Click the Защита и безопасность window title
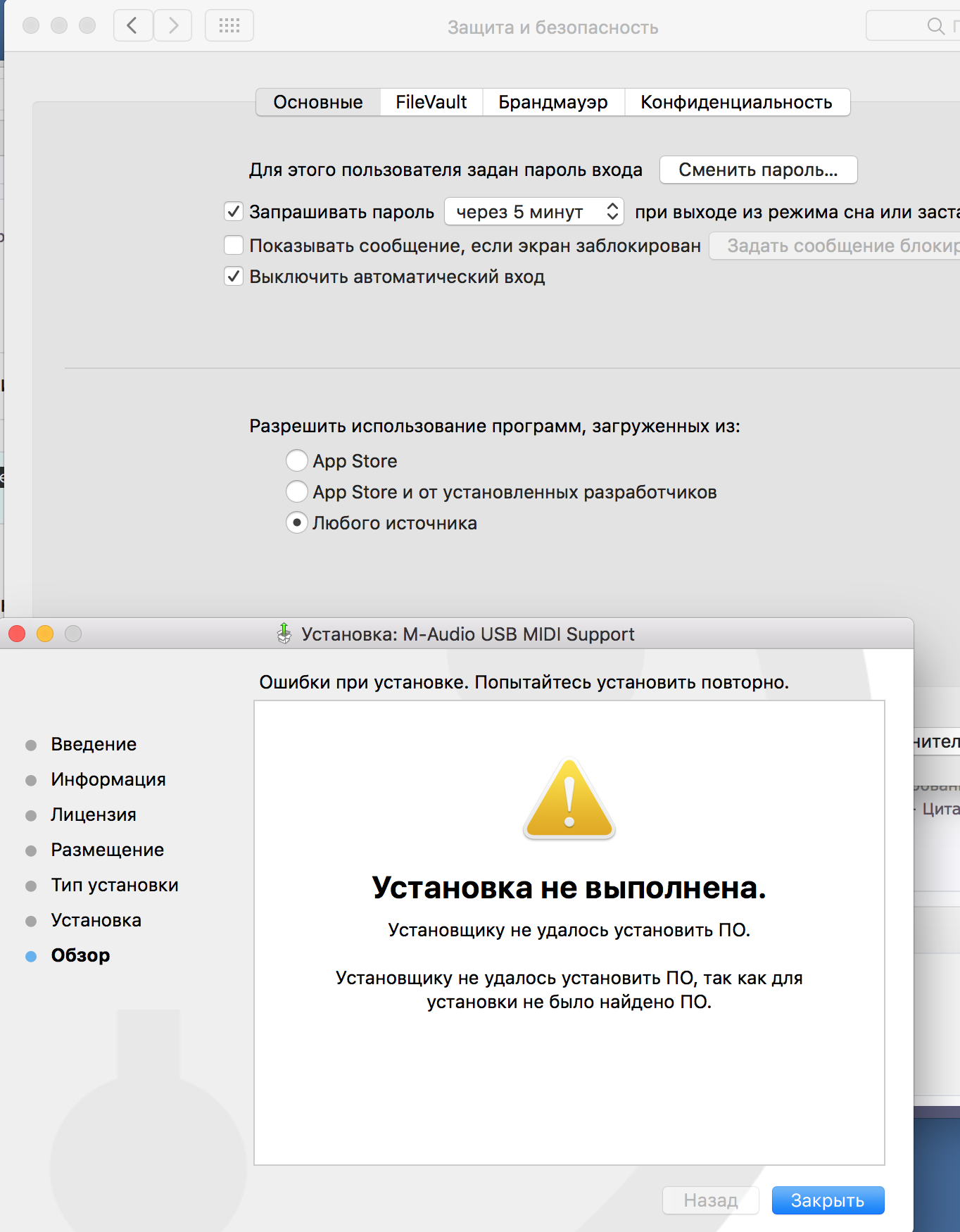Image resolution: width=960 pixels, height=1232 pixels. tap(553, 27)
